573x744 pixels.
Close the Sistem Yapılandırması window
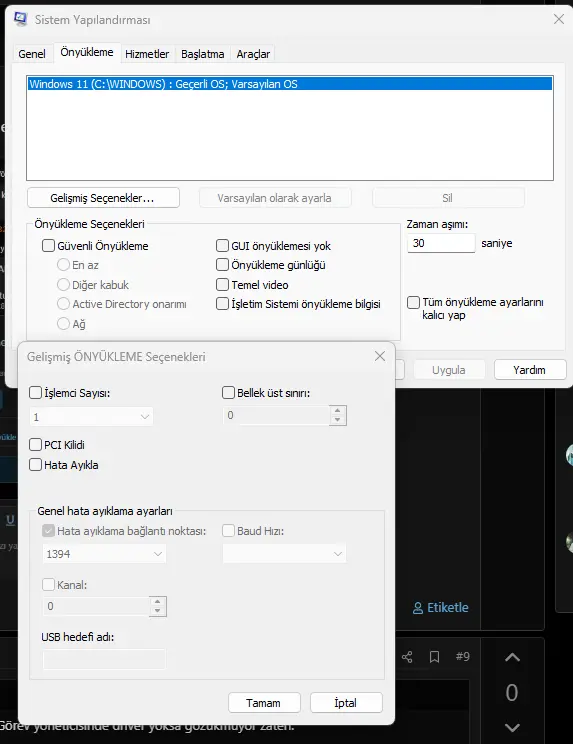click(x=559, y=19)
